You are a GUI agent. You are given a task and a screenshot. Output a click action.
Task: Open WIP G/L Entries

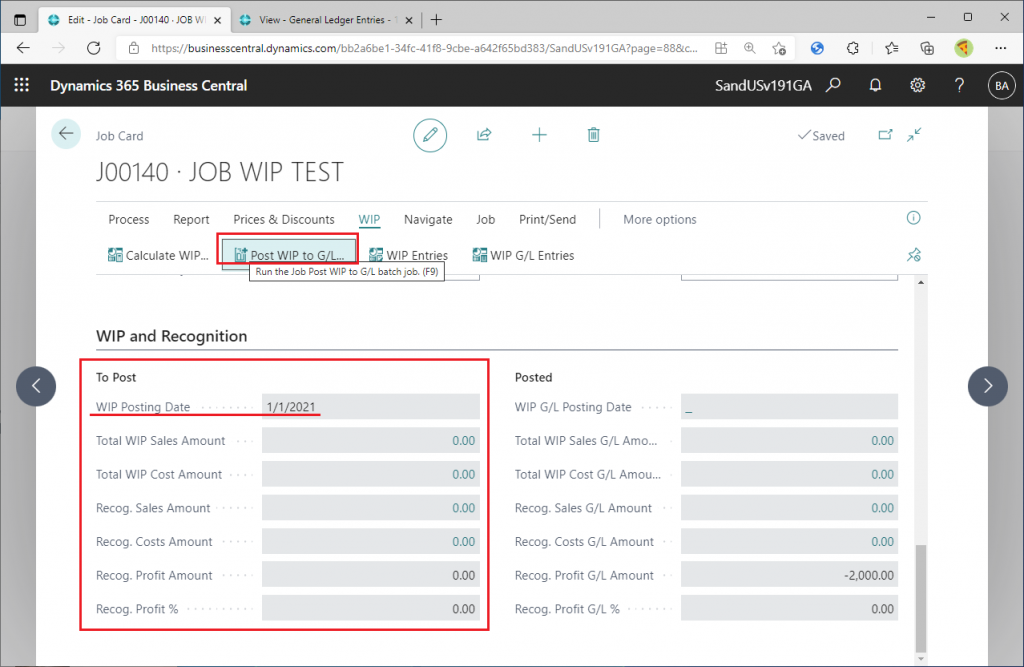tap(524, 255)
